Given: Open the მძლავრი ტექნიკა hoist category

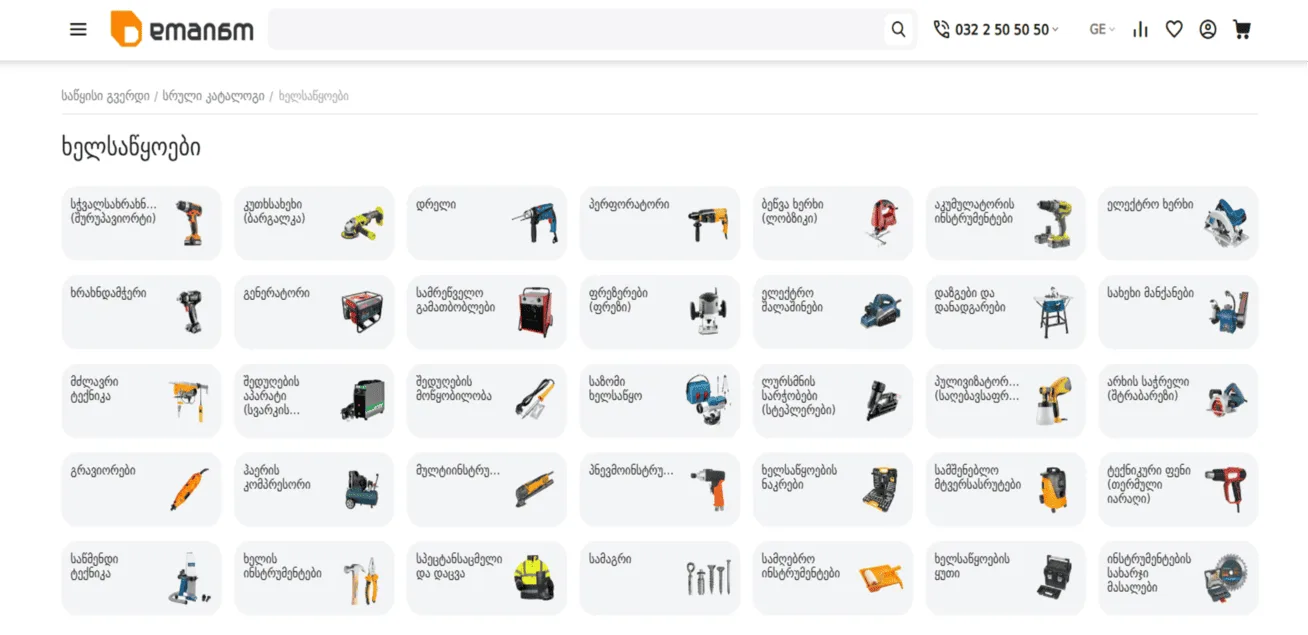Looking at the screenshot, I should point(141,401).
